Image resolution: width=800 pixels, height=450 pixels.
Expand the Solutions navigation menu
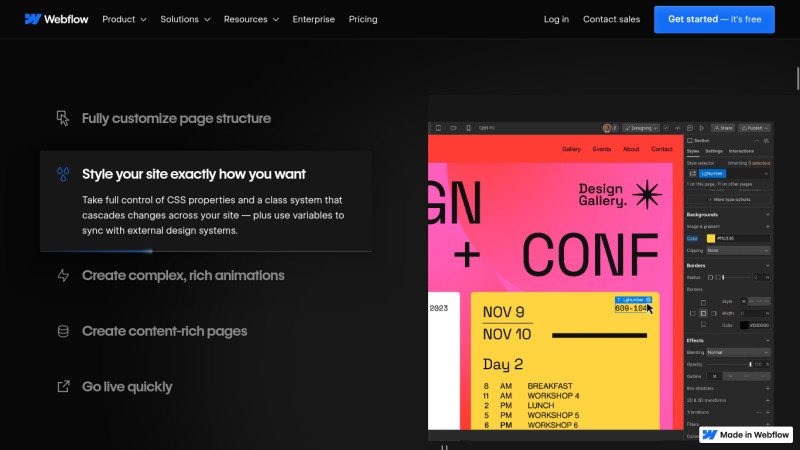(185, 19)
